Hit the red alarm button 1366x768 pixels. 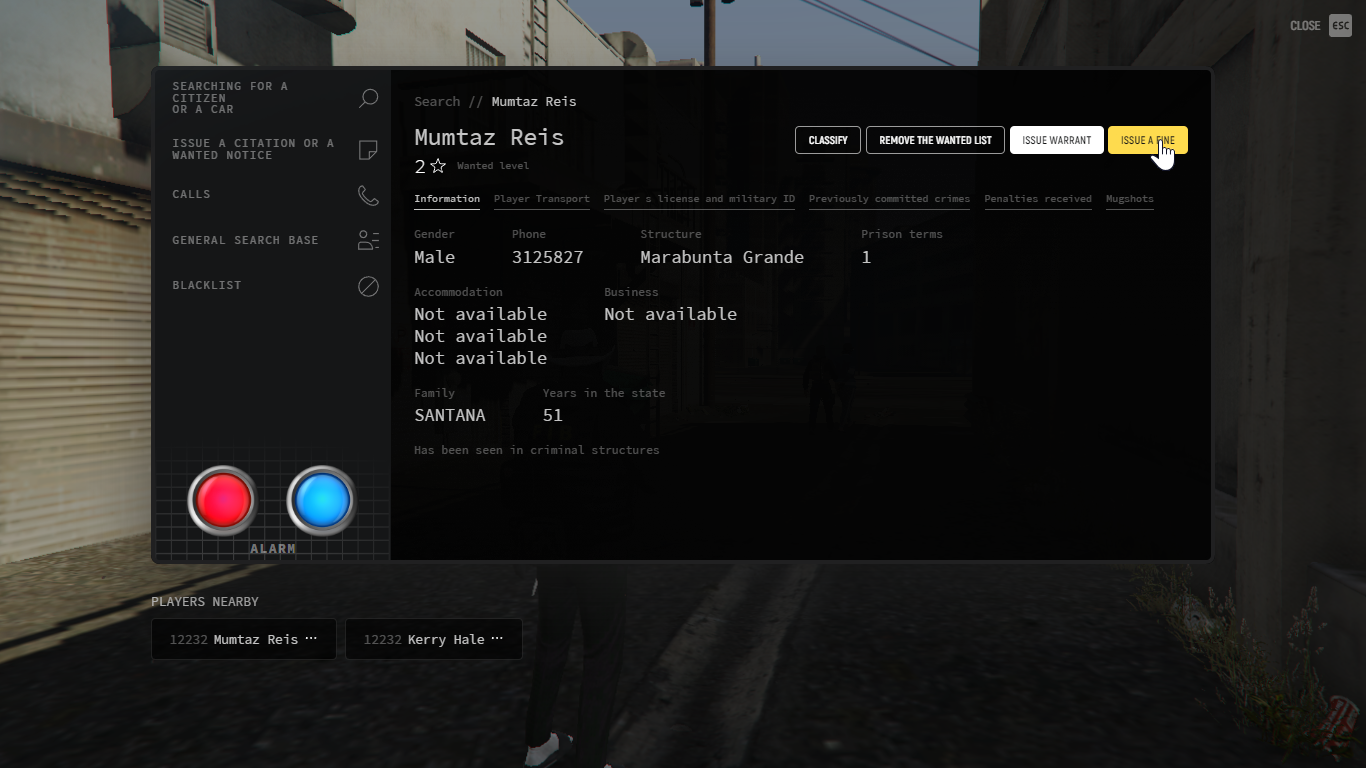222,499
